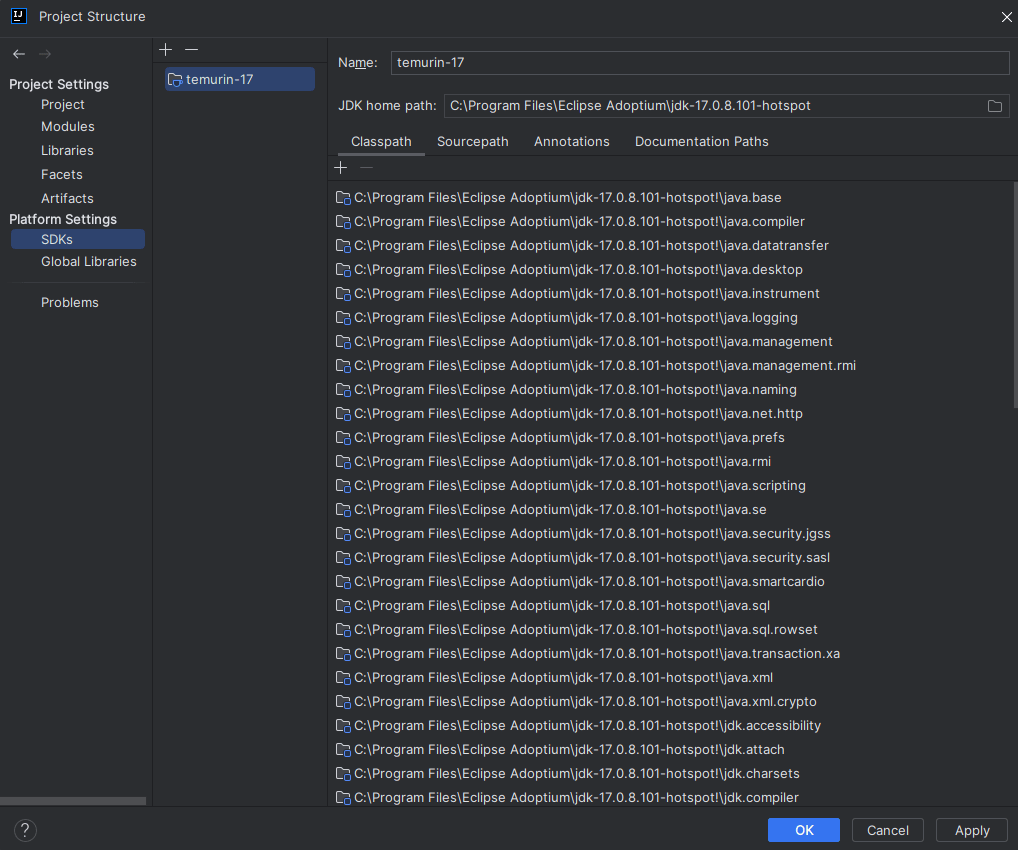Switch to the Annotations tab

571,142
